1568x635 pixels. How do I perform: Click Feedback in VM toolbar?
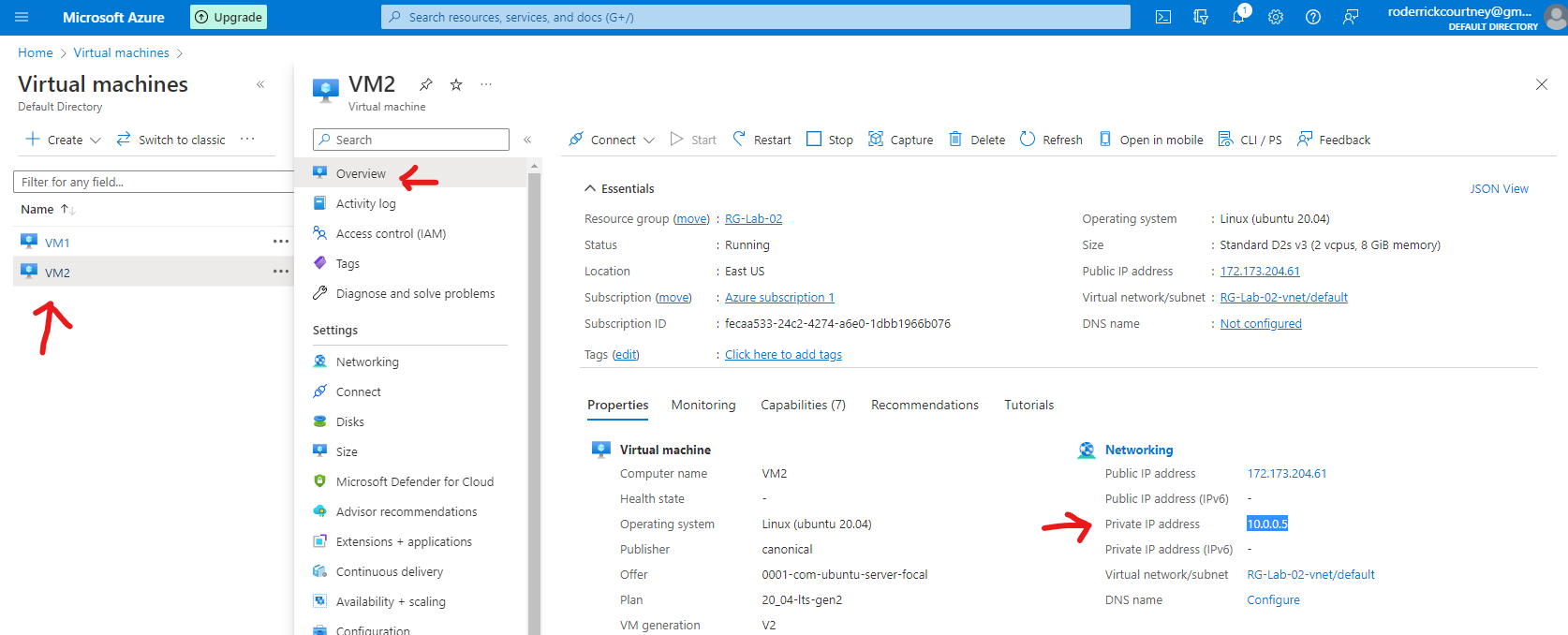pos(1334,140)
